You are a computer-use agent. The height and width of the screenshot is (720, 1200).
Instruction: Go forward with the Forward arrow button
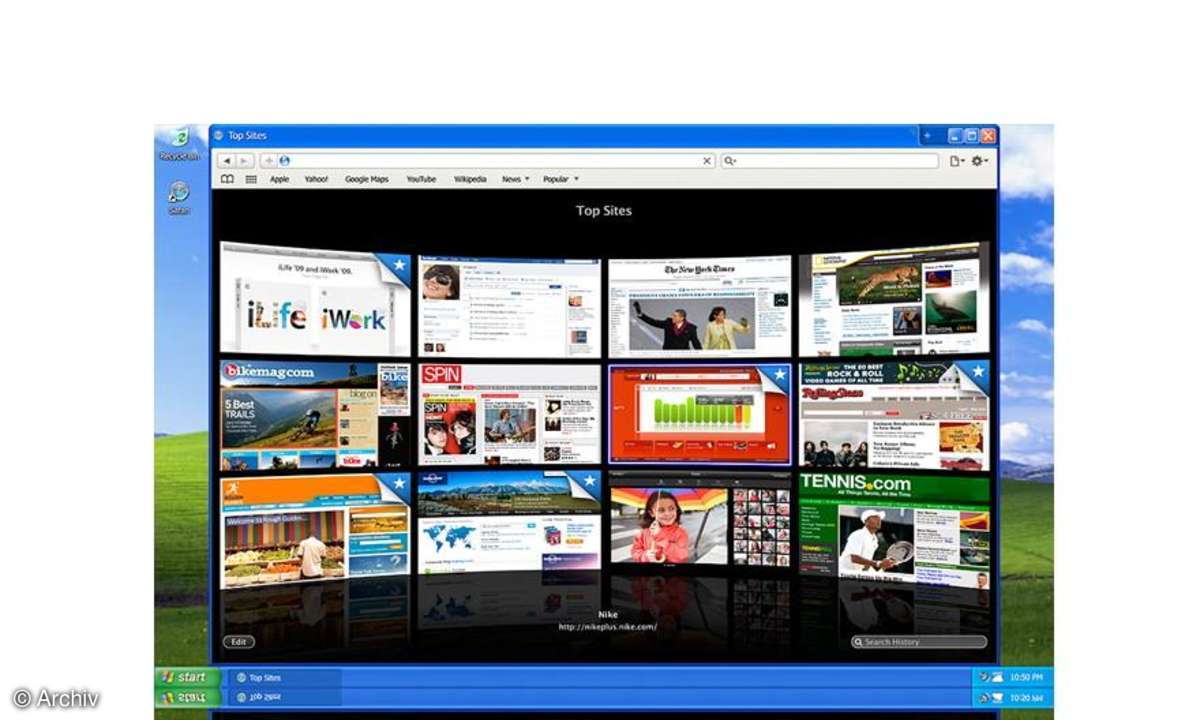(x=244, y=160)
